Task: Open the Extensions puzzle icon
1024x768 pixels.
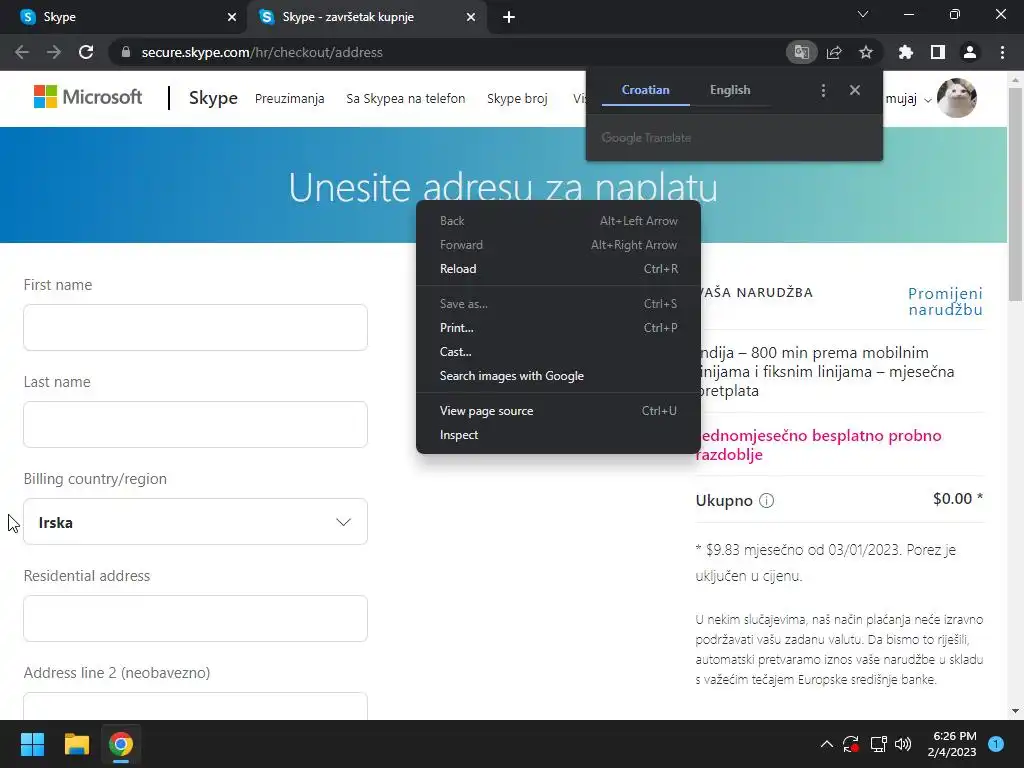Action: [906, 52]
